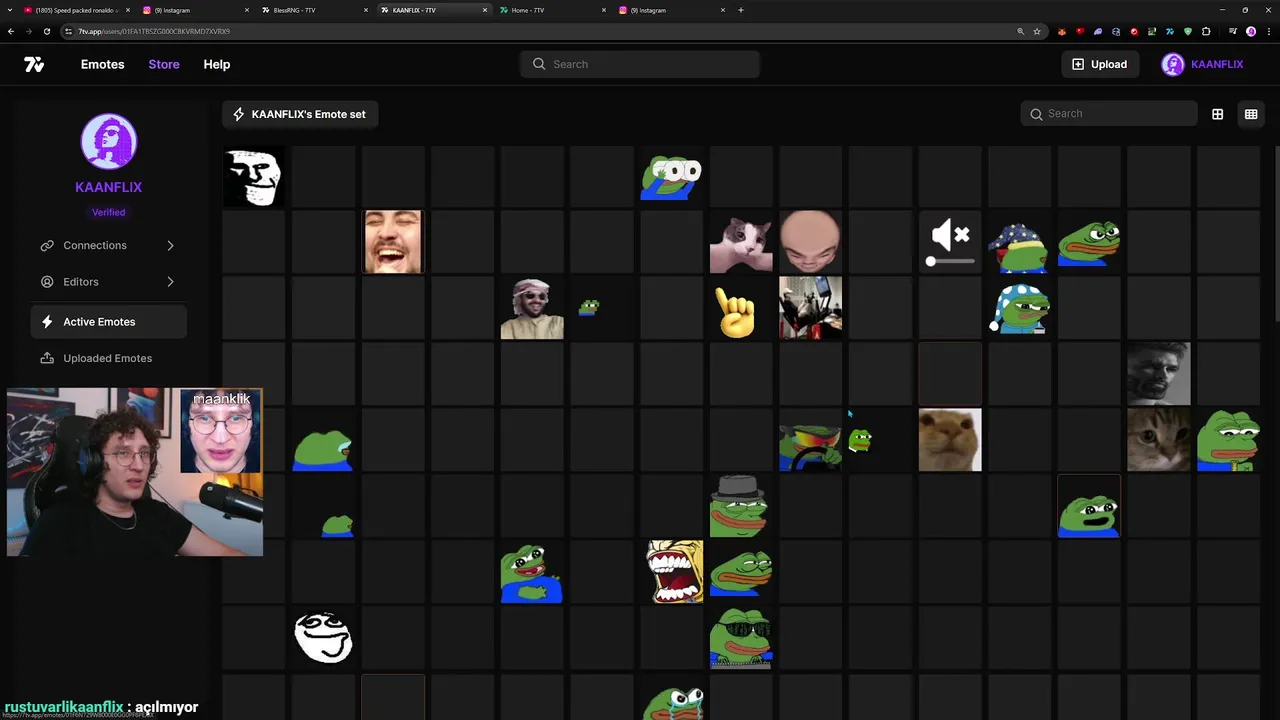
Task: Open the Emotes nav item
Action: click(x=102, y=64)
